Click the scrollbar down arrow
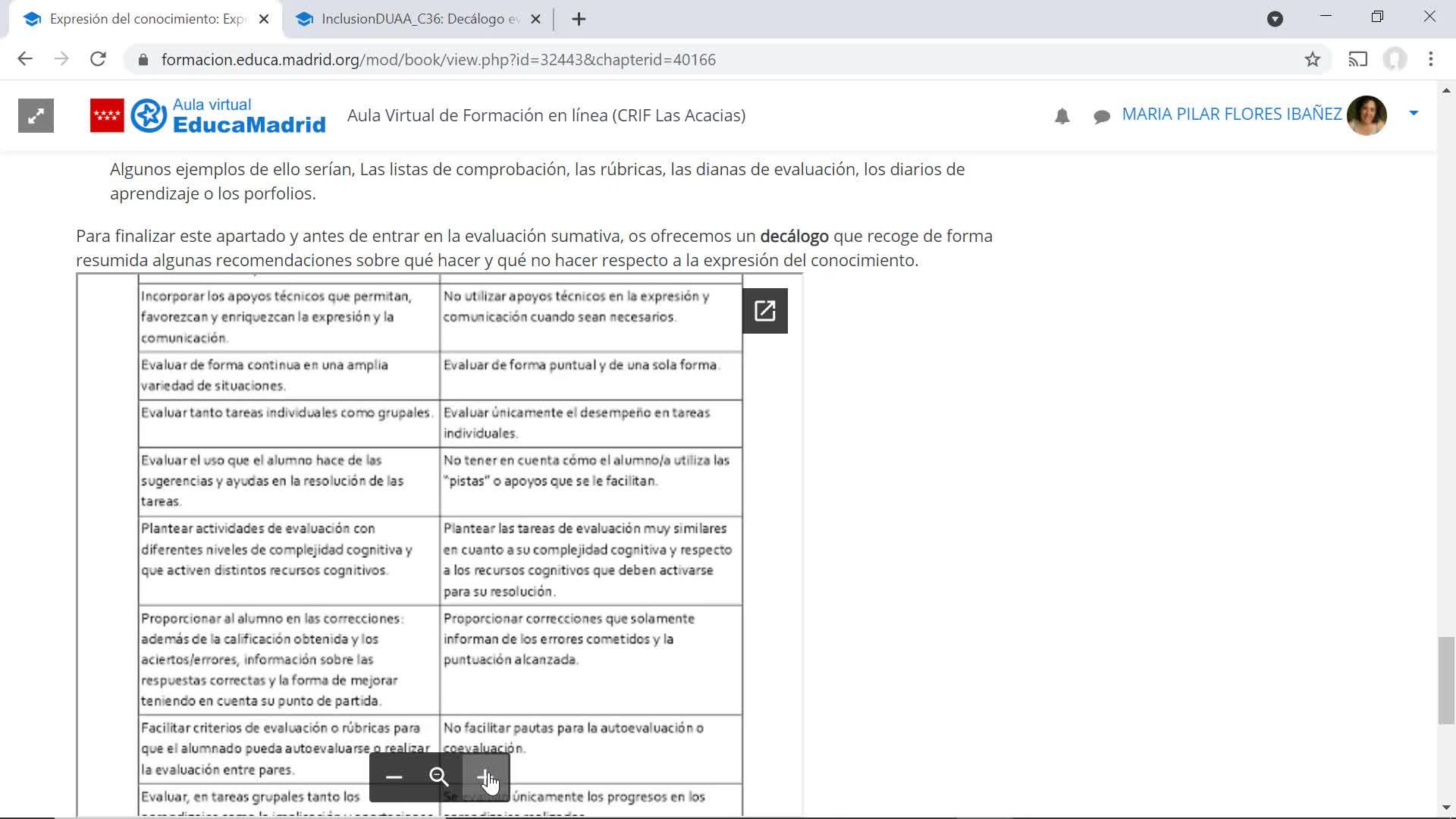The width and height of the screenshot is (1456, 819). pos(1446,808)
